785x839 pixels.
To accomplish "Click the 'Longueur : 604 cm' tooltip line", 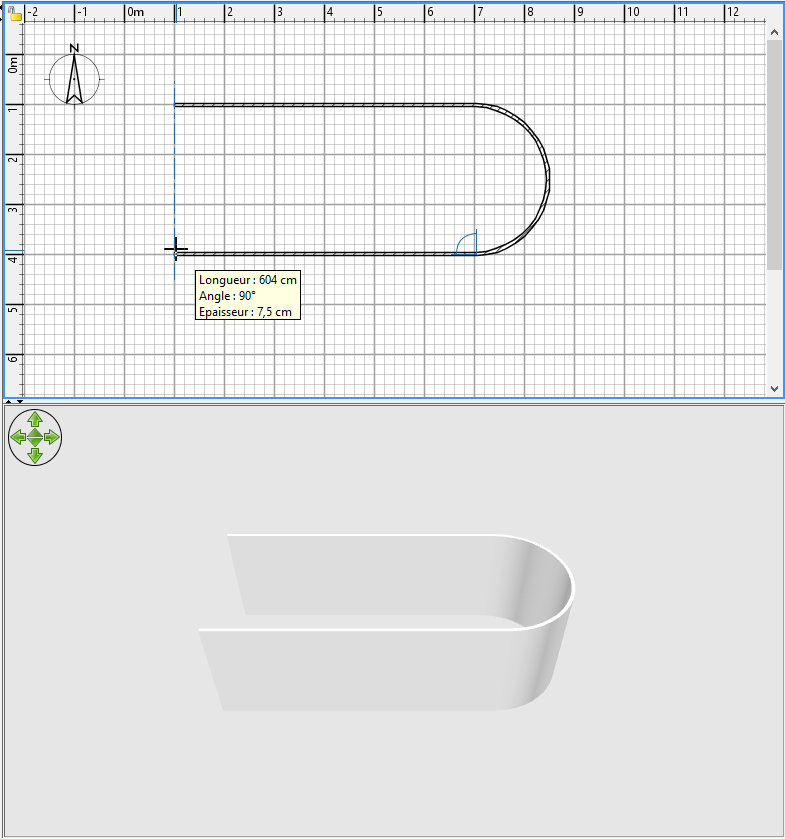I will coord(248,280).
